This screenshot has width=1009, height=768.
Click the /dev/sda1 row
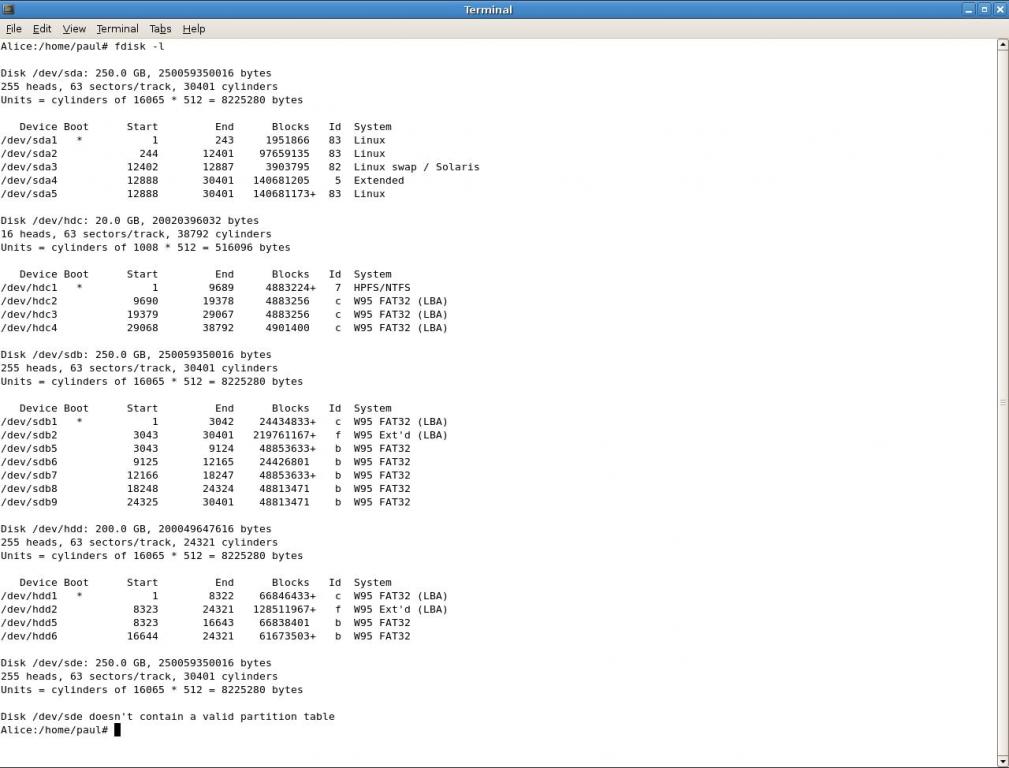(193, 140)
